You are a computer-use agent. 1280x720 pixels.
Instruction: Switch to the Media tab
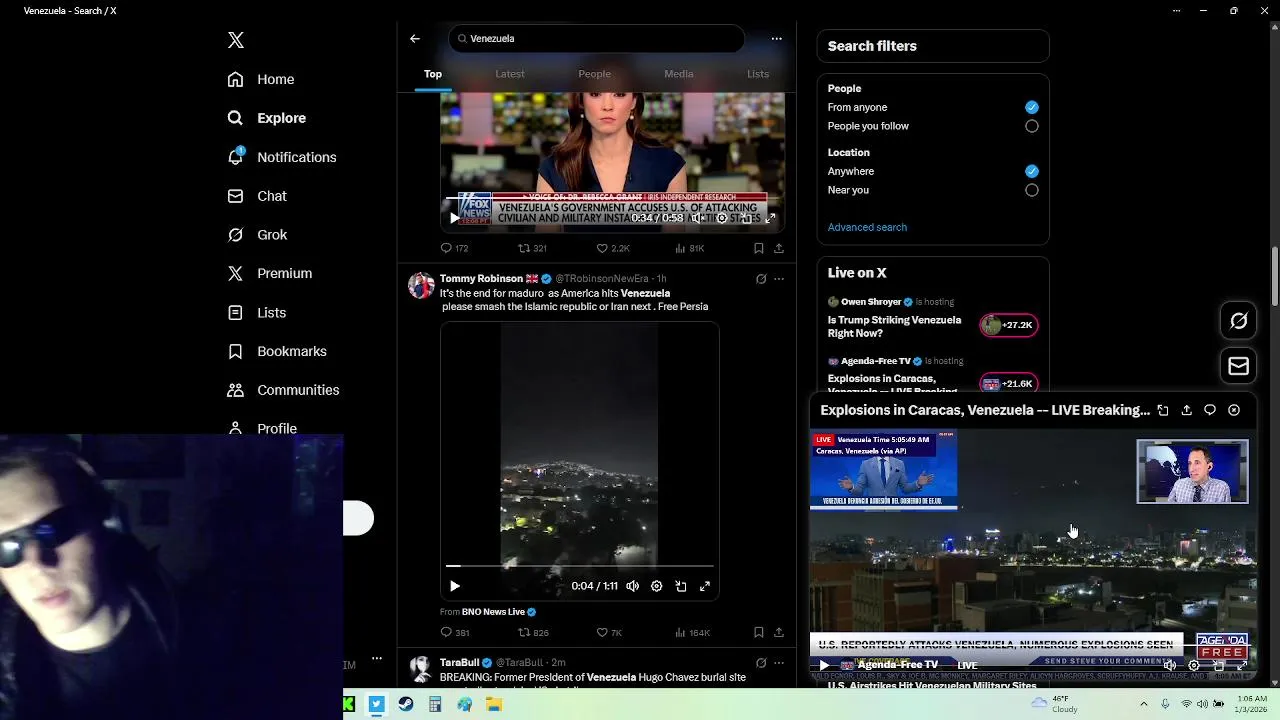point(679,74)
